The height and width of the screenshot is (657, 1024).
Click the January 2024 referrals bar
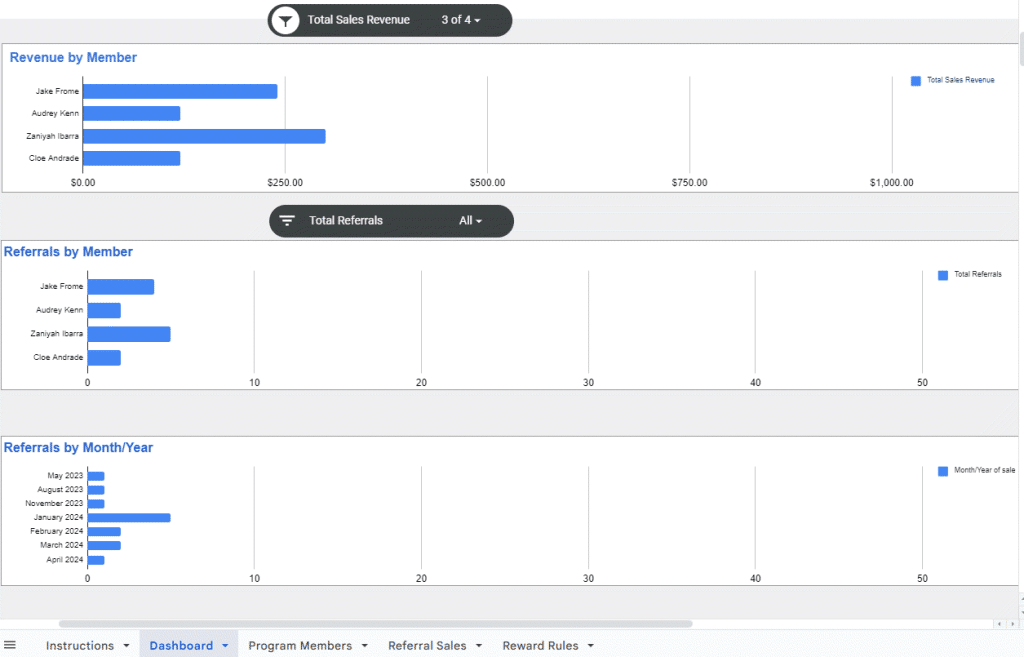pos(128,517)
